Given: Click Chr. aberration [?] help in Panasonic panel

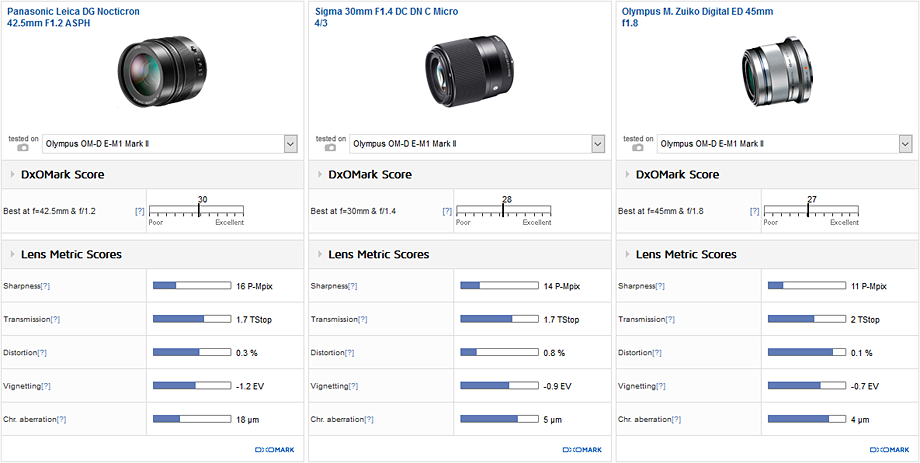Looking at the screenshot, I should [62, 420].
